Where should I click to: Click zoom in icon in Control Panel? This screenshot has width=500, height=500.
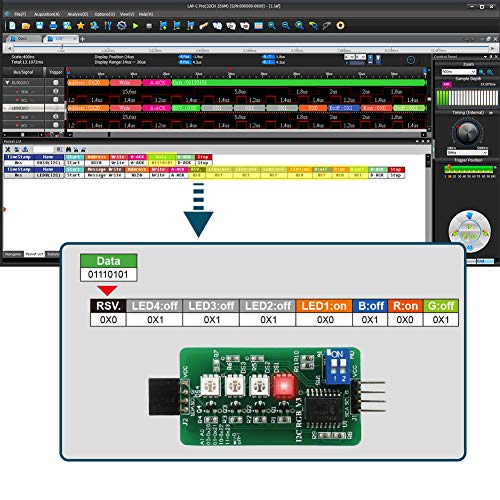[x=482, y=72]
